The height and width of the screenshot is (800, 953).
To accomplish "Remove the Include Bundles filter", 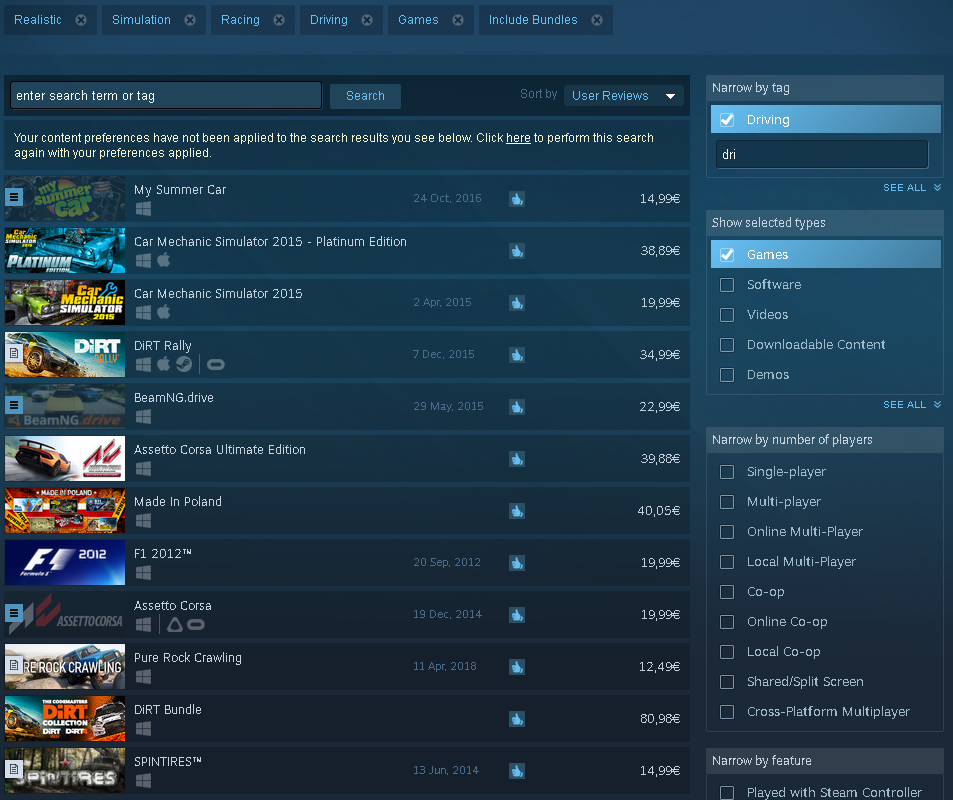I will coord(597,20).
